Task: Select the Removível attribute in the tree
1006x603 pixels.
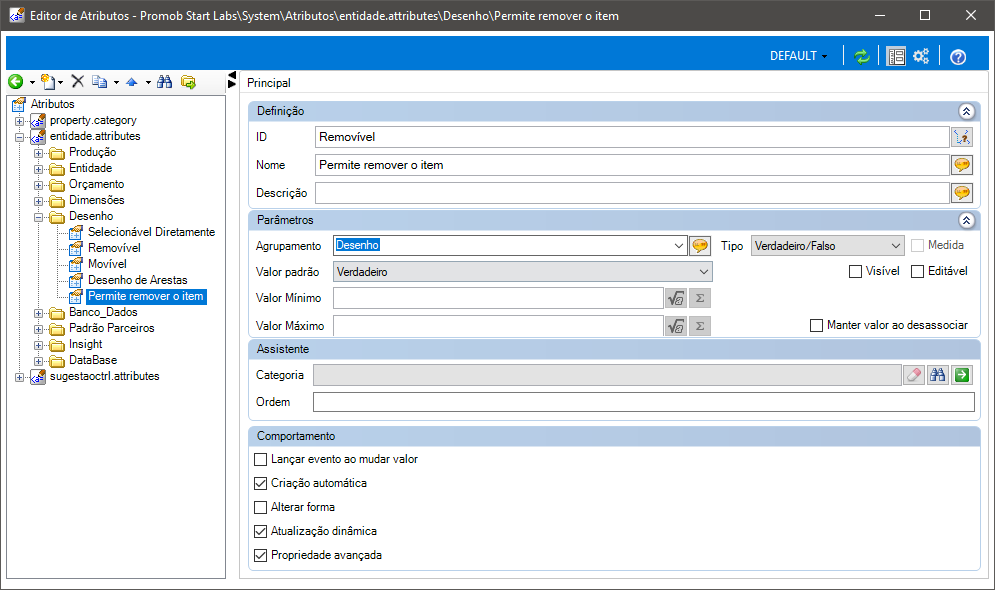Action: 114,248
